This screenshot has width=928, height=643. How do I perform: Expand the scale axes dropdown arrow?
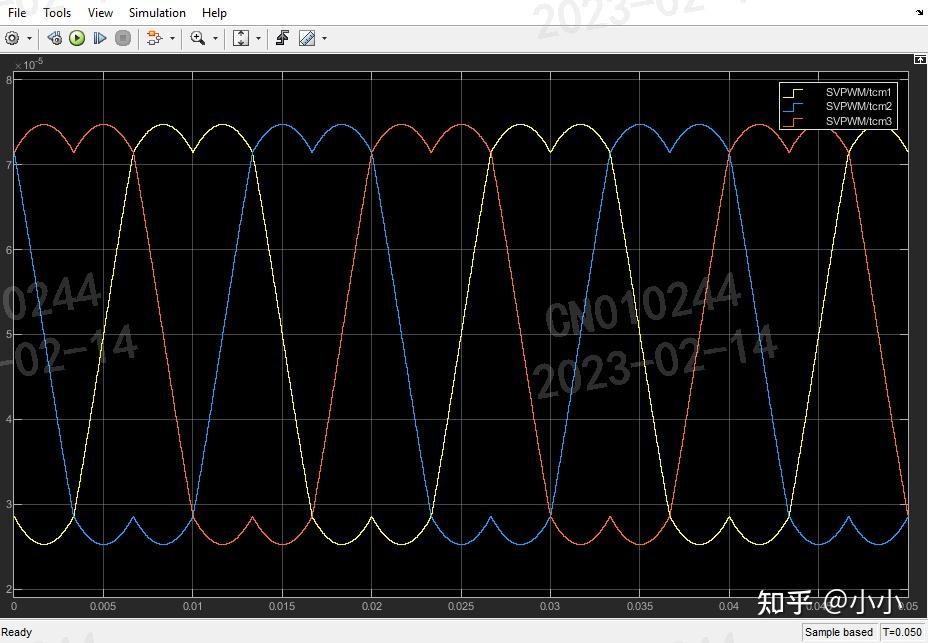pyautogui.click(x=256, y=38)
